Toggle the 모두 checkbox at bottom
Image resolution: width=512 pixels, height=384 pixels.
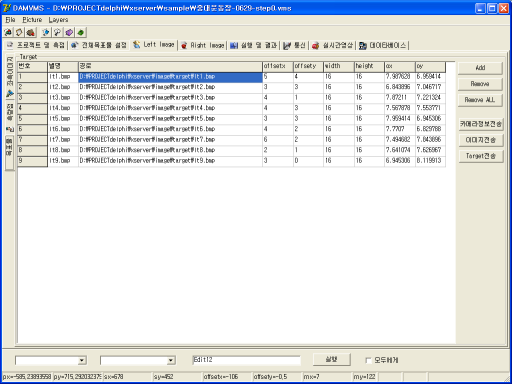368,360
